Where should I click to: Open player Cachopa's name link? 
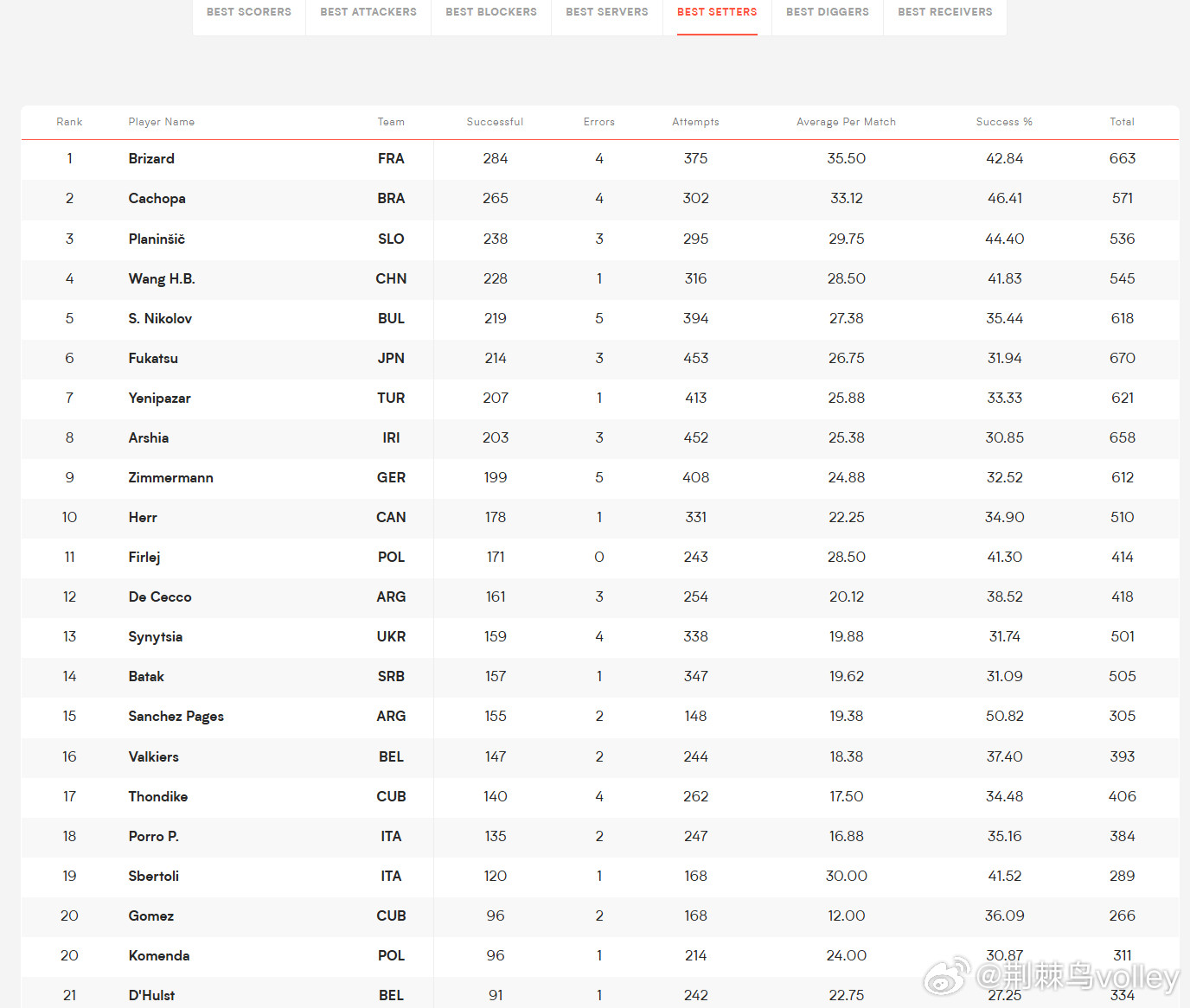point(157,199)
